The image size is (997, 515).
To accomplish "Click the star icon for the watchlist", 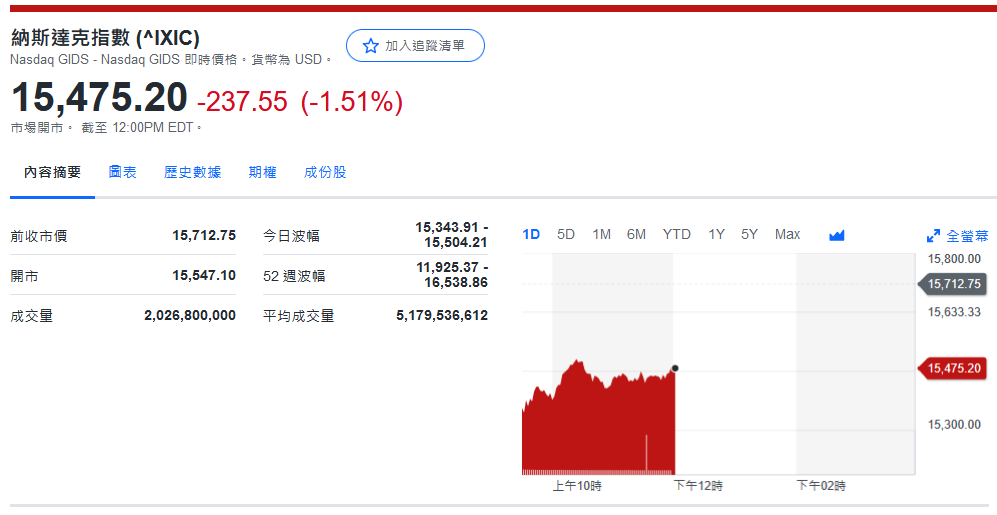I will (x=371, y=46).
